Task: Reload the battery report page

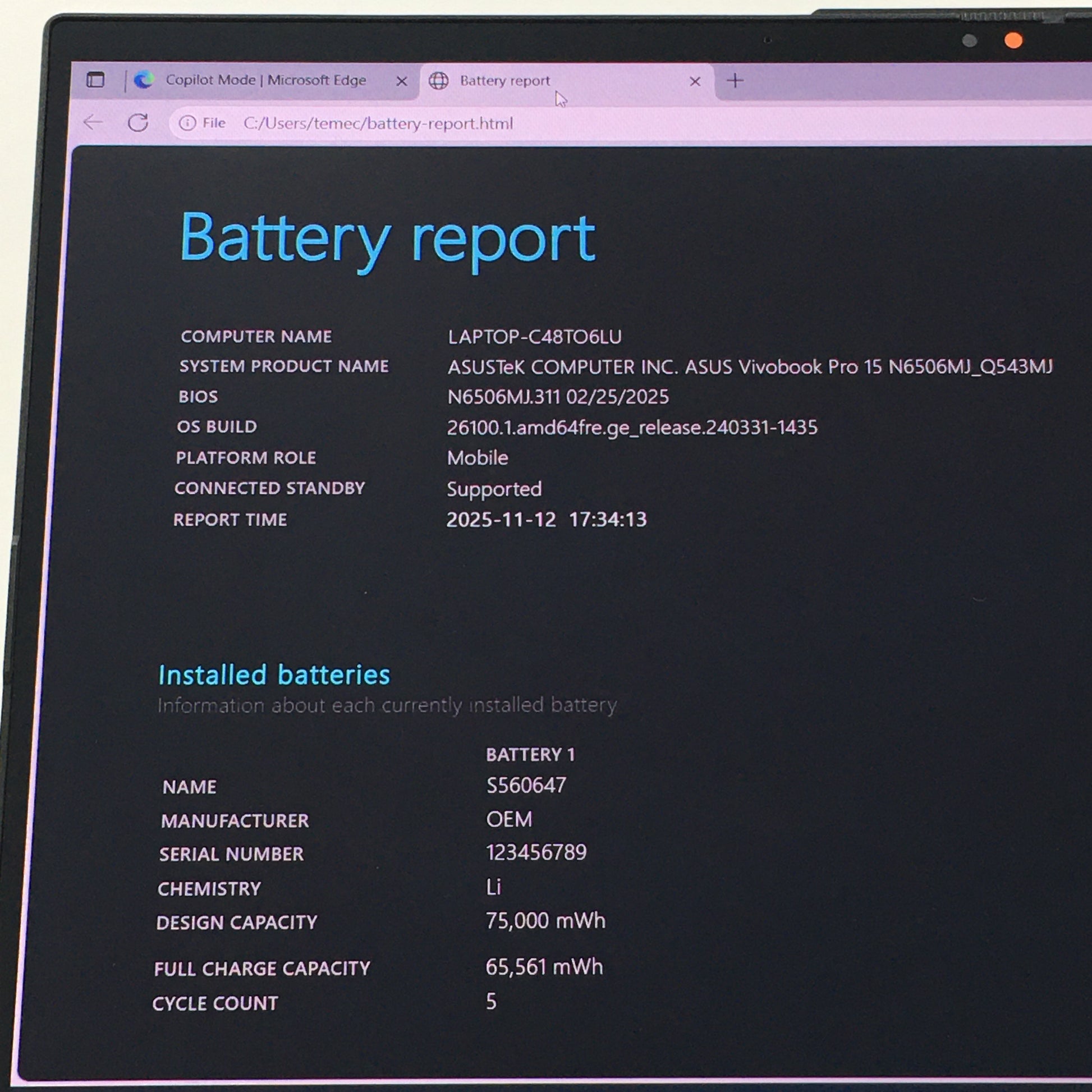Action: (x=138, y=123)
